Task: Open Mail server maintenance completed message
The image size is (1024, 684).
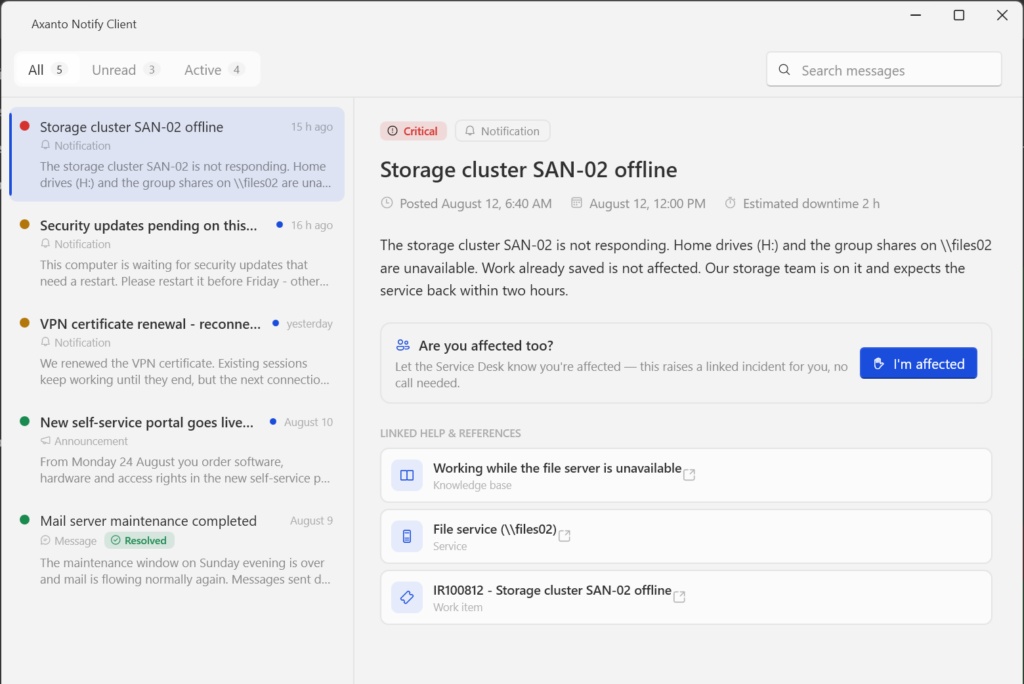Action: coord(178,550)
